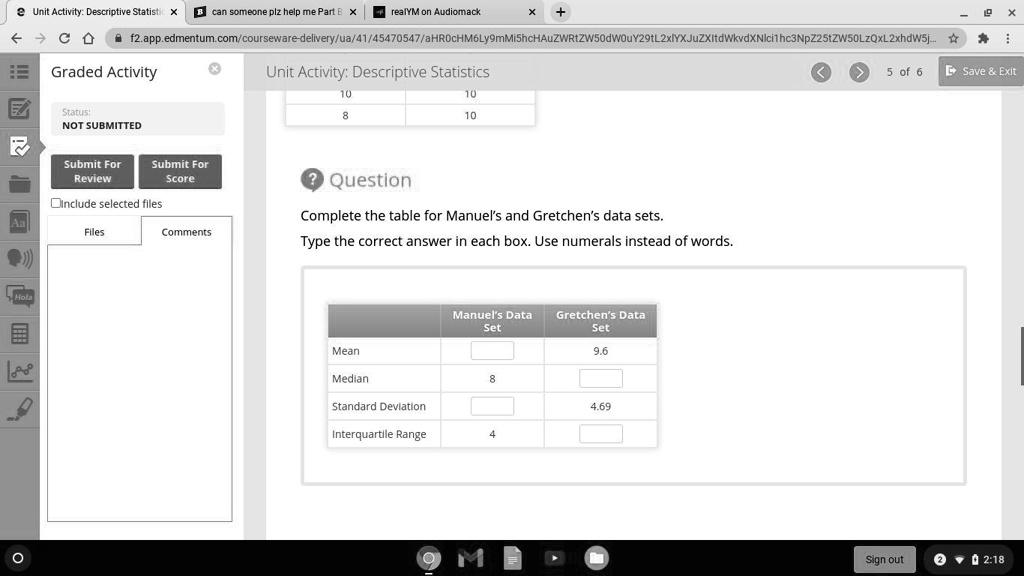Go to the next question with right arrow
Image resolution: width=1024 pixels, height=576 pixels.
[x=858, y=72]
